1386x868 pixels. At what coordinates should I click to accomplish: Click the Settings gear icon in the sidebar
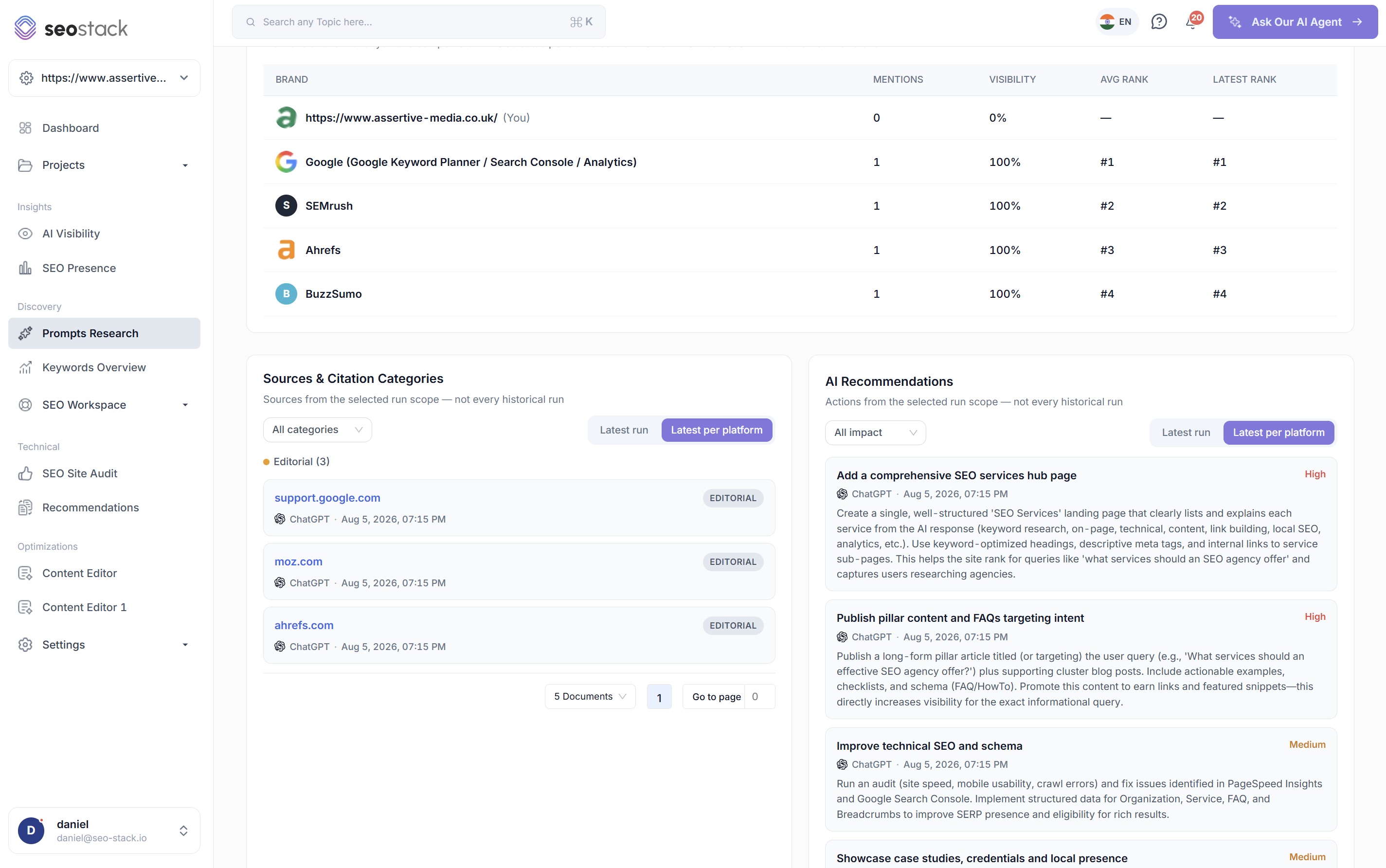[x=25, y=645]
